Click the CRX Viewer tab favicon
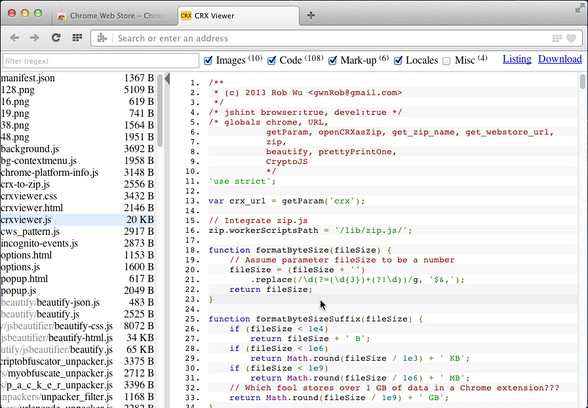 pos(186,16)
